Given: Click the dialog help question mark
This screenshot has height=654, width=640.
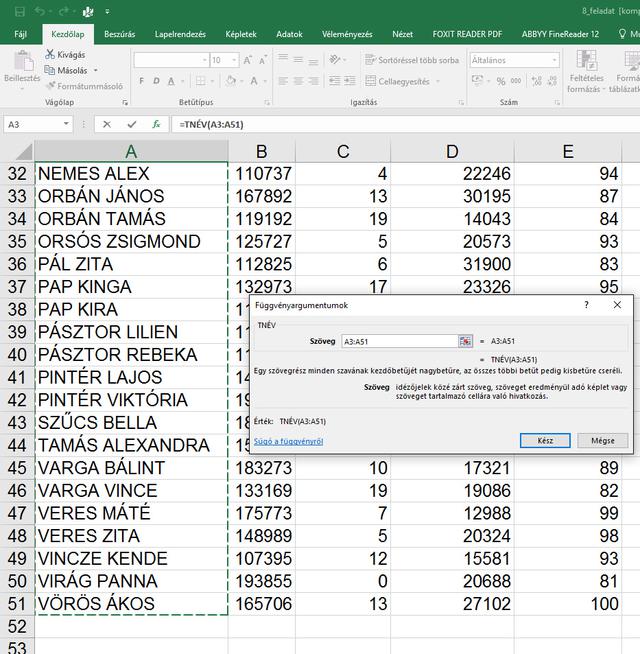Looking at the screenshot, I should click(x=587, y=305).
